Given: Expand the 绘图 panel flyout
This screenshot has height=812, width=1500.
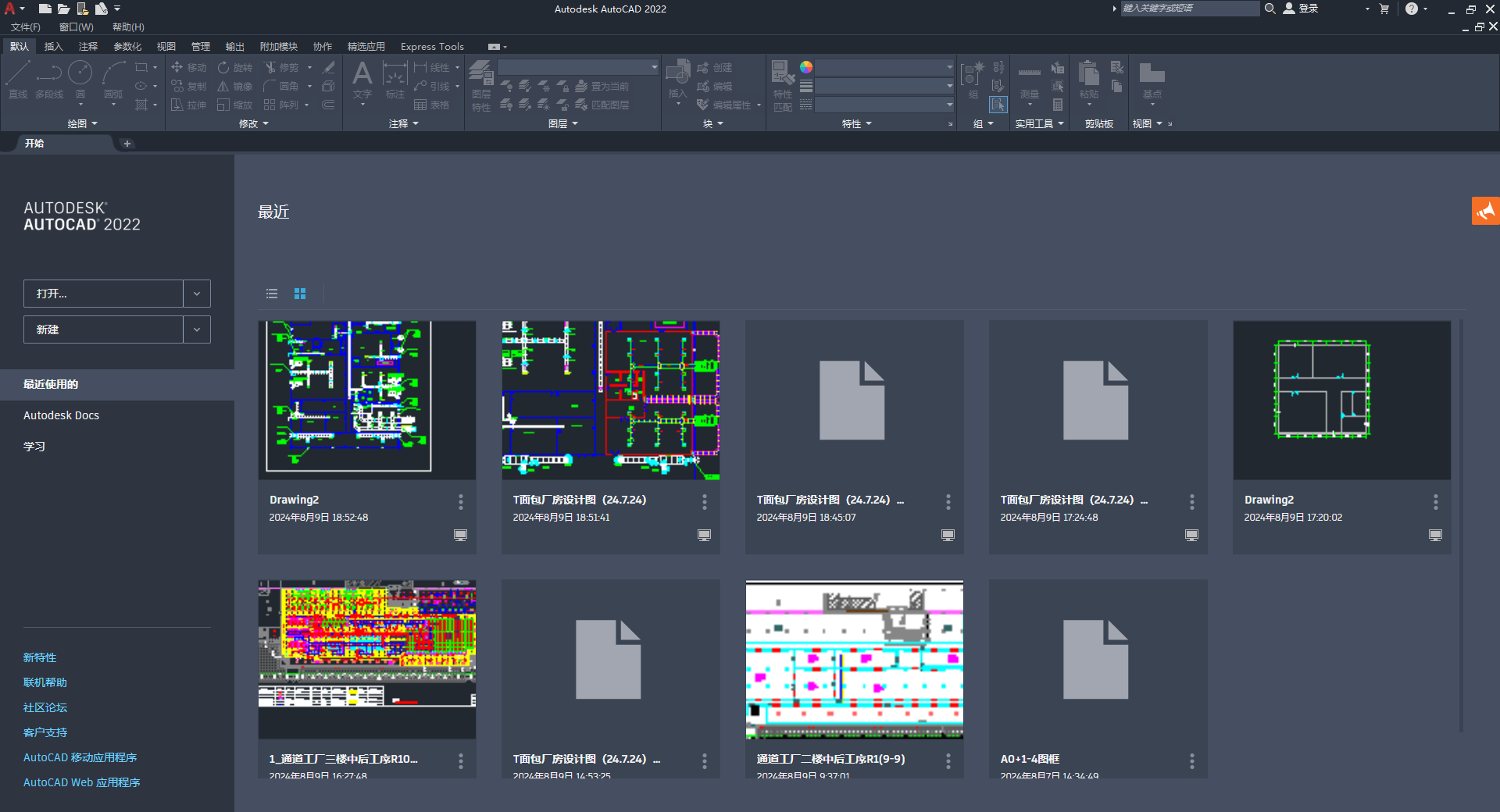Looking at the screenshot, I should (x=82, y=123).
